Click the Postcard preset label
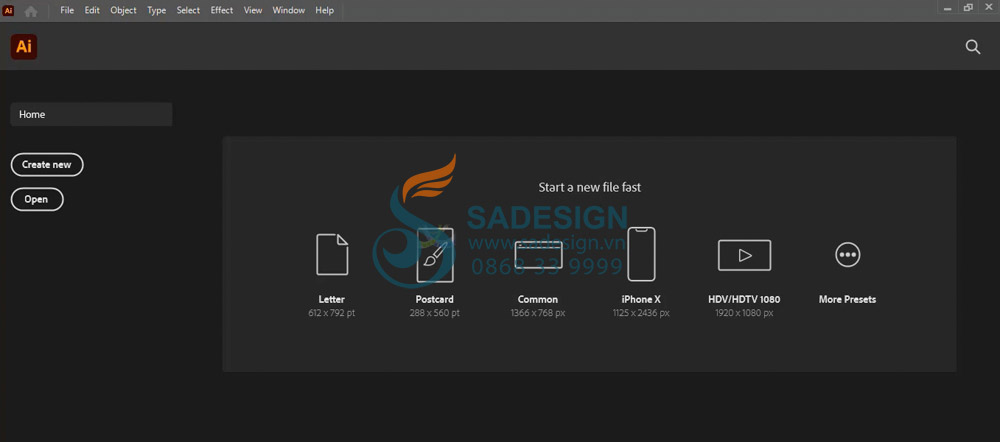Image resolution: width=1000 pixels, height=442 pixels. (434, 299)
